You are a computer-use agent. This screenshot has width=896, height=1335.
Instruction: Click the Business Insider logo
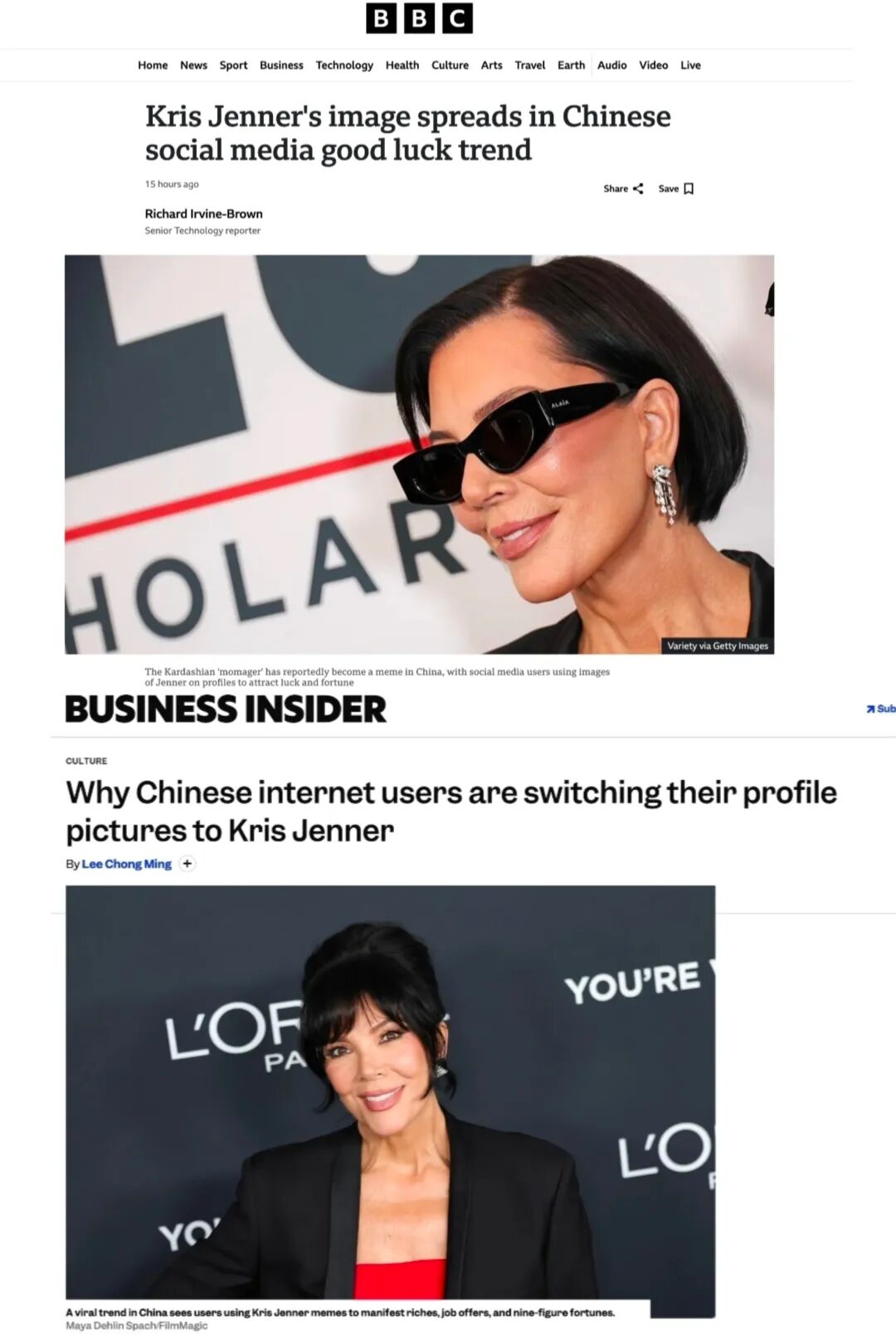coord(226,709)
